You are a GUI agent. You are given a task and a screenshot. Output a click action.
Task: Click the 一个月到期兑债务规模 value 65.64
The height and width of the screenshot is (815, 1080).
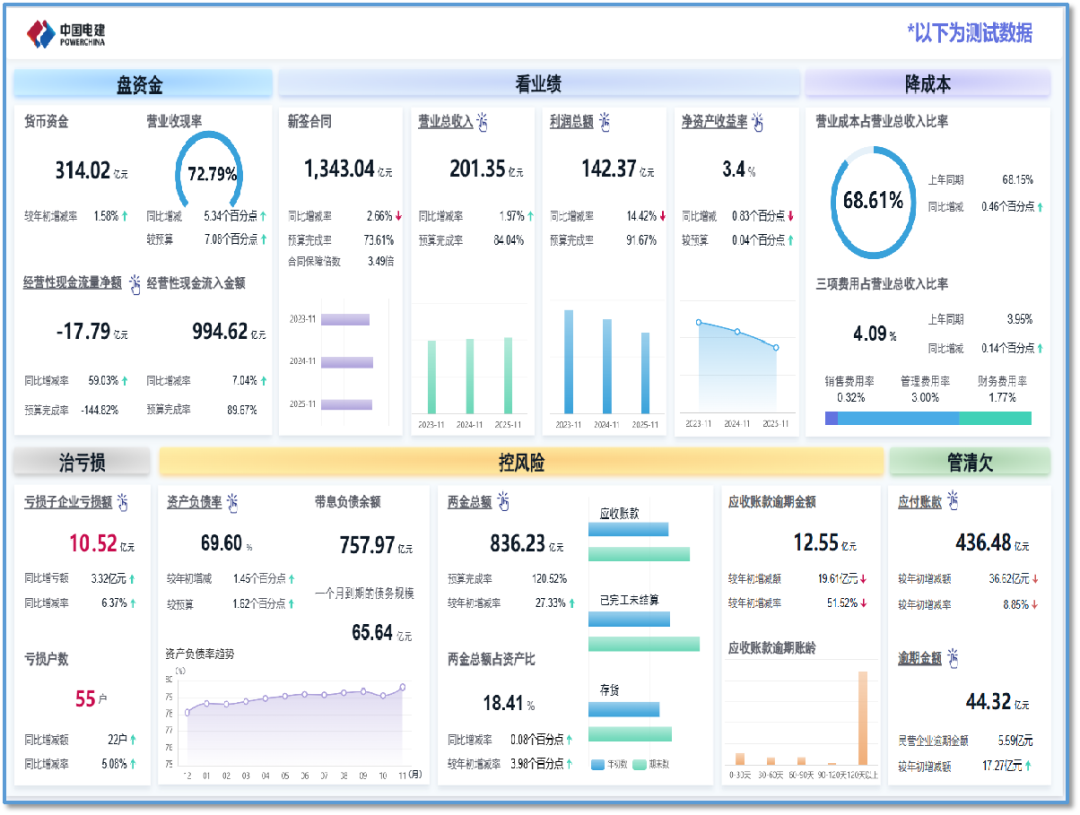pos(372,632)
